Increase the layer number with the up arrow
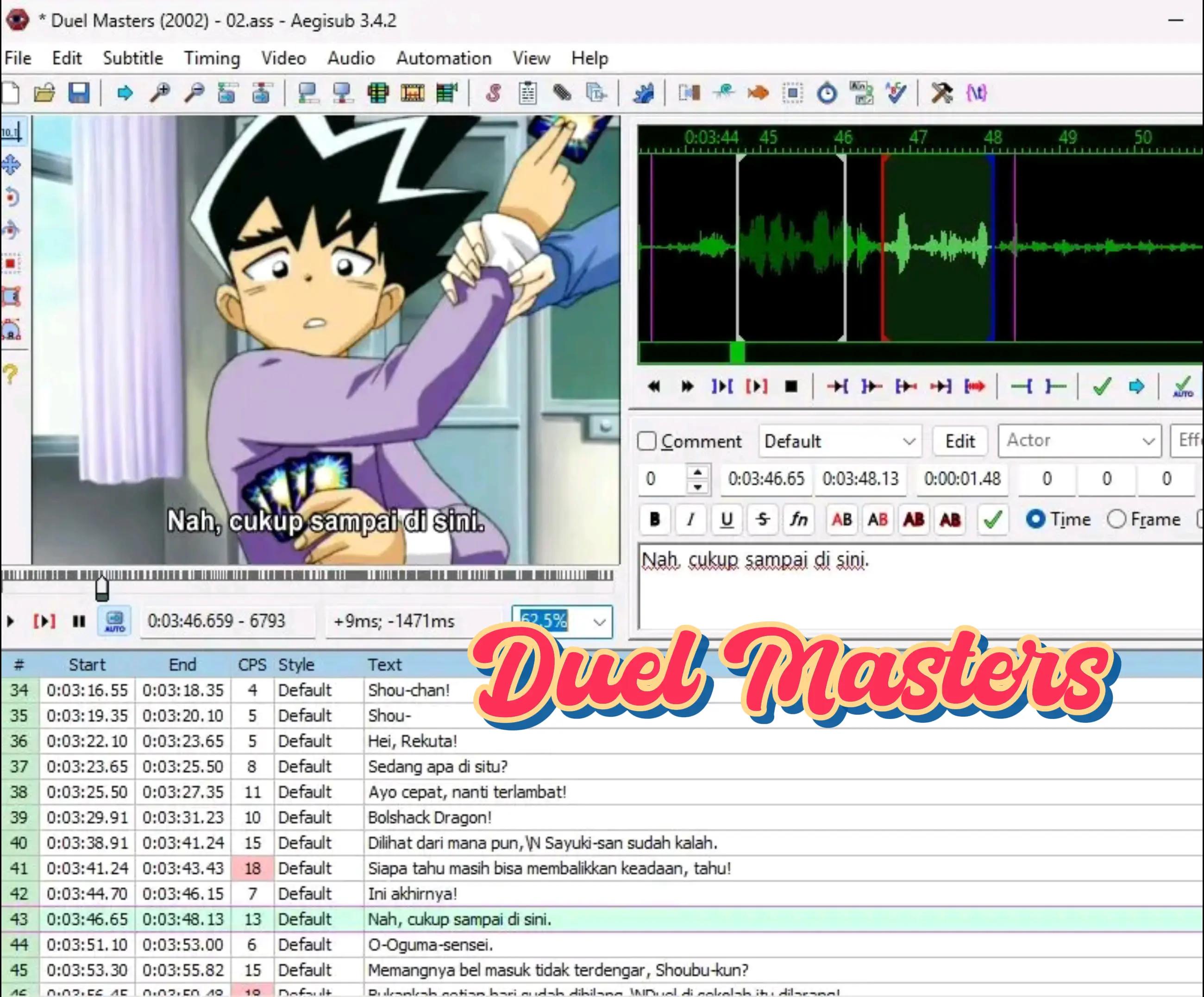The height and width of the screenshot is (997, 1204). (x=698, y=472)
